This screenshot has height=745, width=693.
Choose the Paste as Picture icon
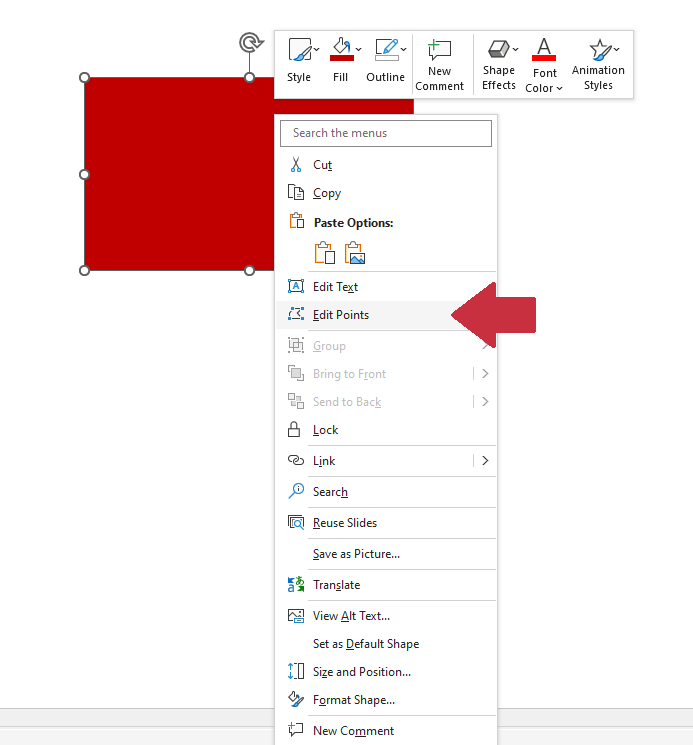(355, 253)
